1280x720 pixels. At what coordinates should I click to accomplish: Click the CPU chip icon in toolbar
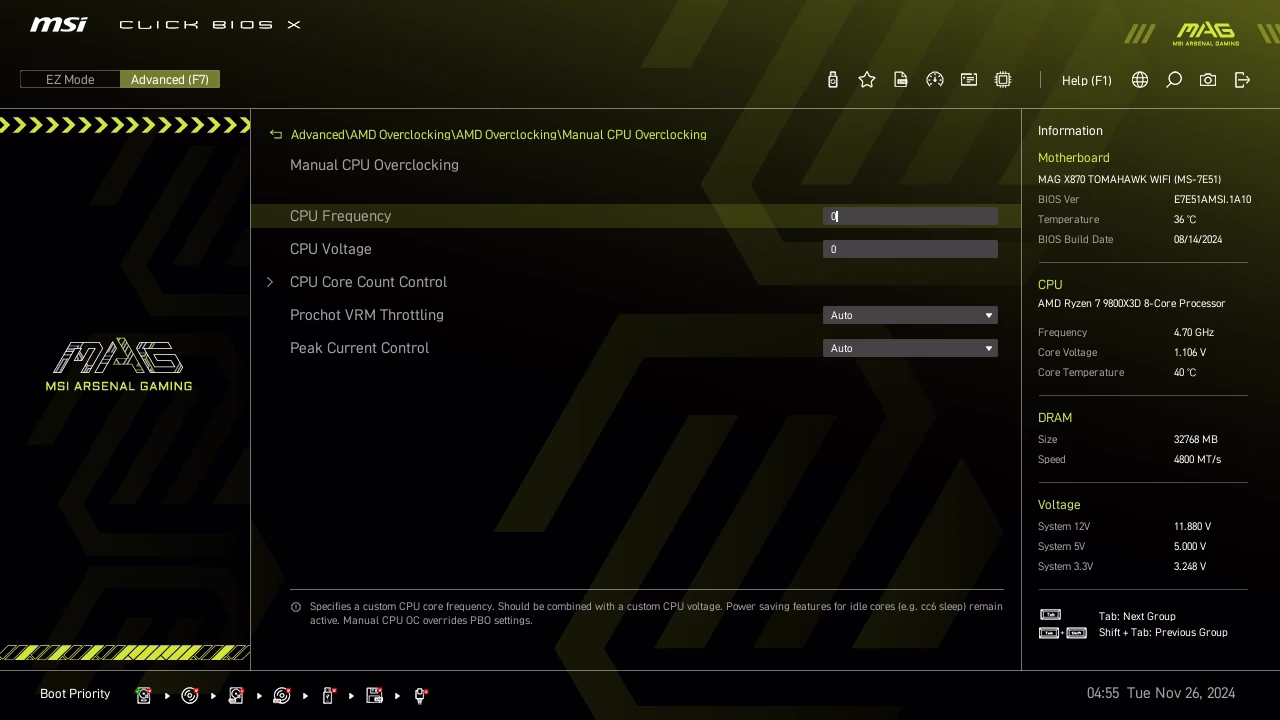[1003, 80]
